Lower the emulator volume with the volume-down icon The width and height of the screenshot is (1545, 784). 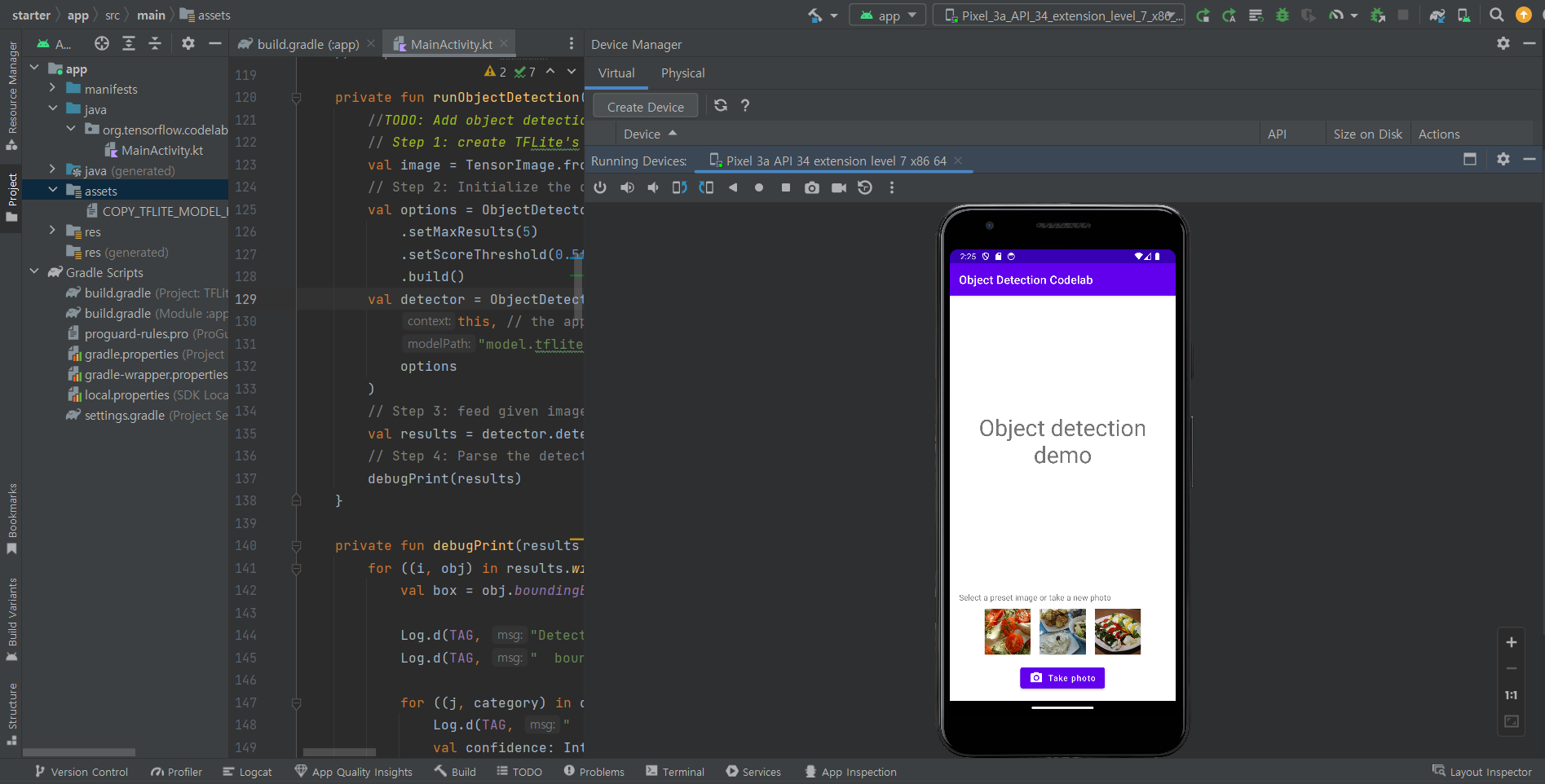pos(653,188)
